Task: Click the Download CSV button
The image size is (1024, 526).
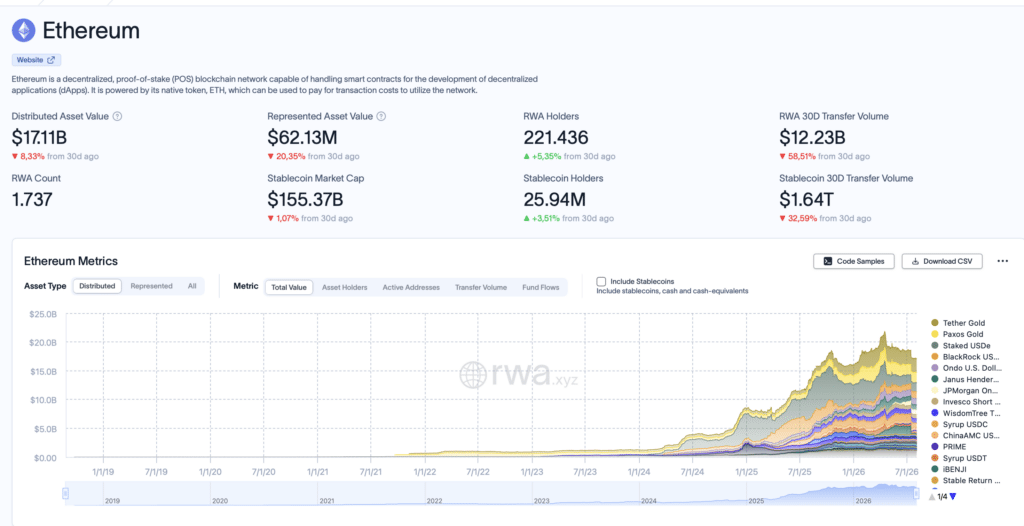Action: click(942, 261)
